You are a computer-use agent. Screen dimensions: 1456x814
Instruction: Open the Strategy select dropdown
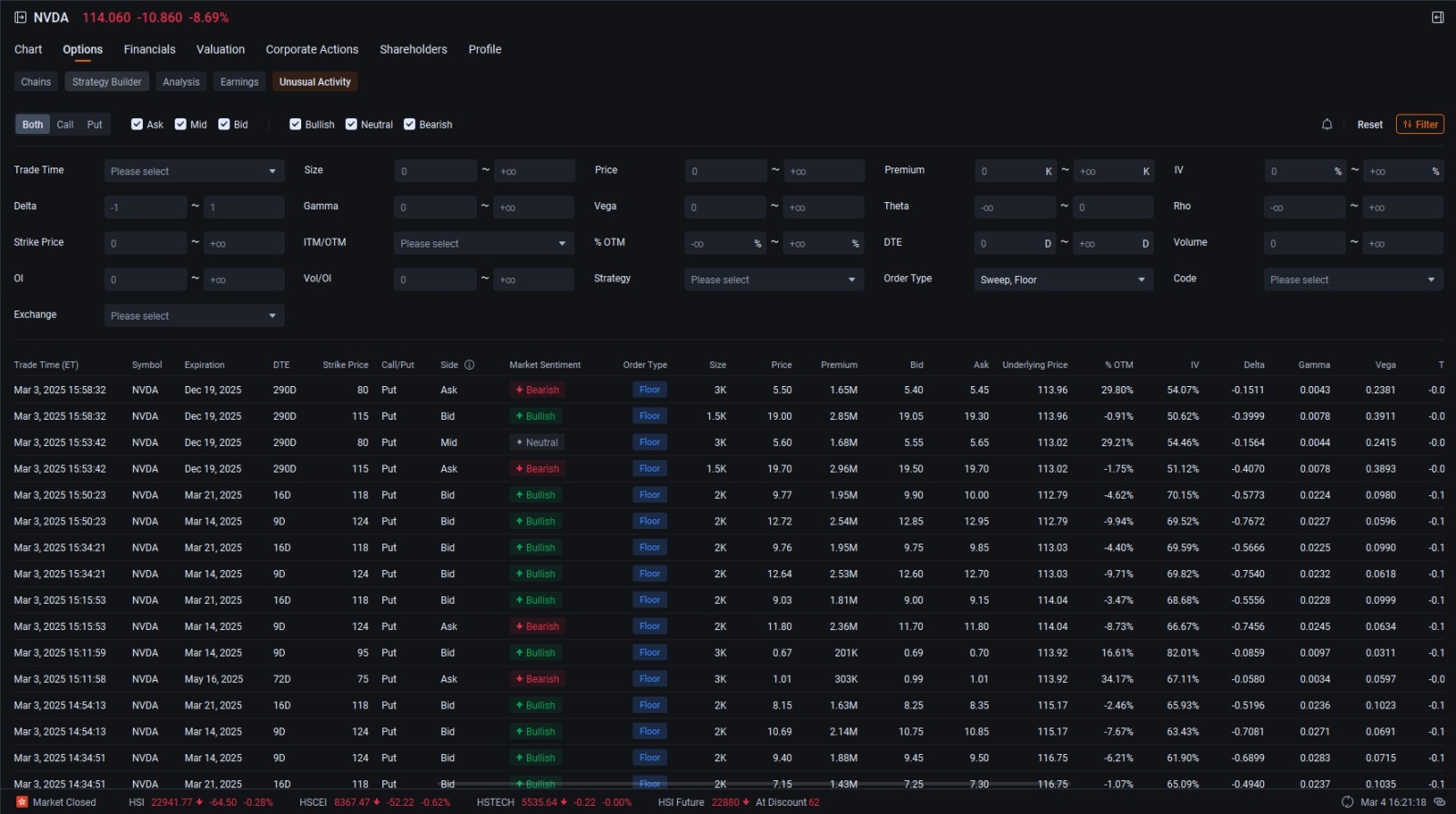(x=773, y=280)
